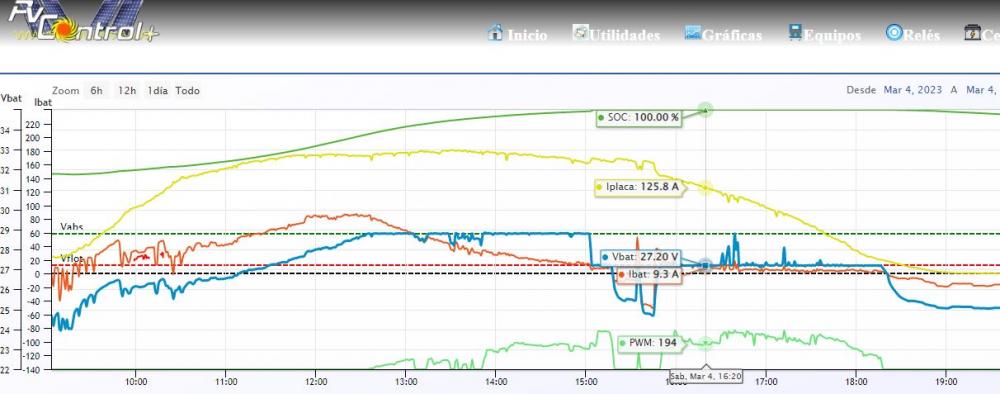1000x394 pixels.
Task: Click the Relés round icon
Action: click(894, 33)
